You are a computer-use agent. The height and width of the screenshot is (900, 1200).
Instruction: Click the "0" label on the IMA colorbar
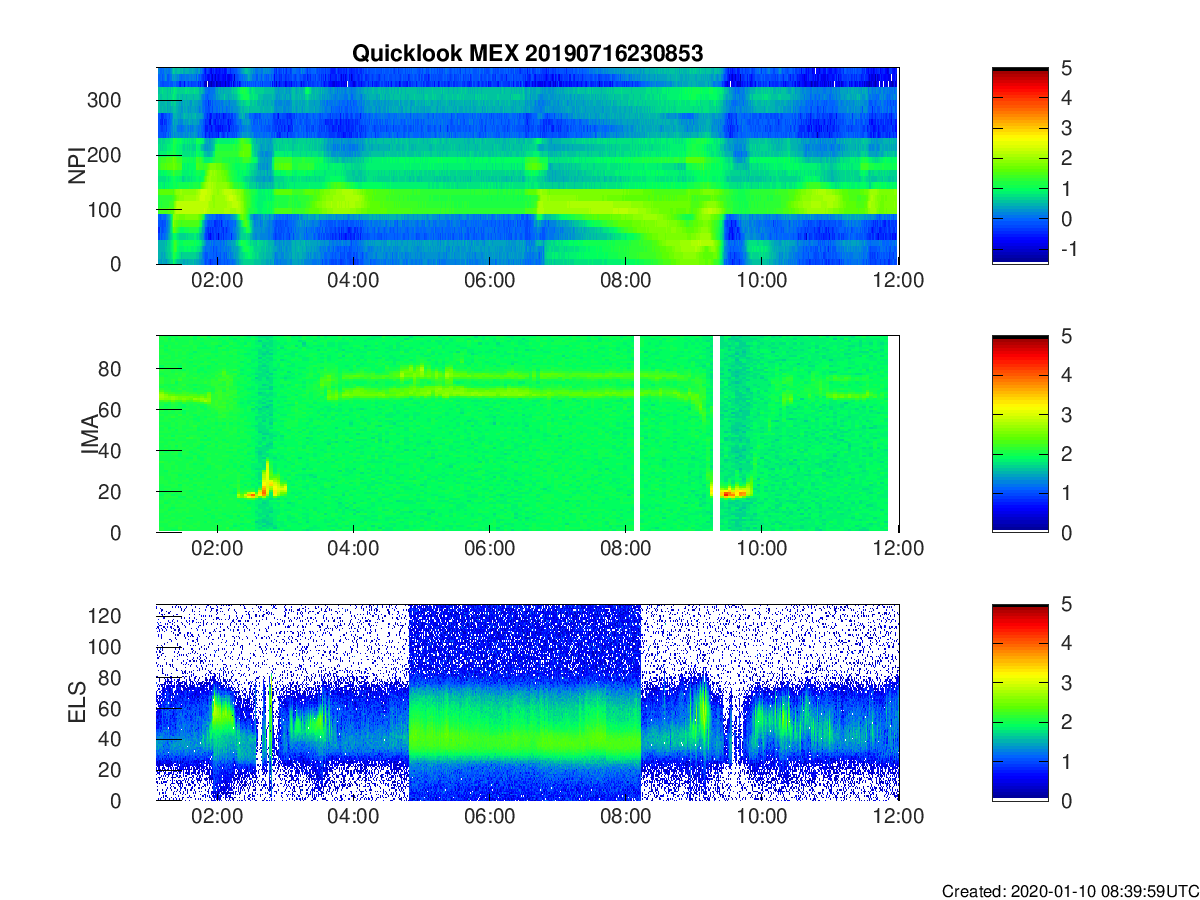click(x=1065, y=532)
